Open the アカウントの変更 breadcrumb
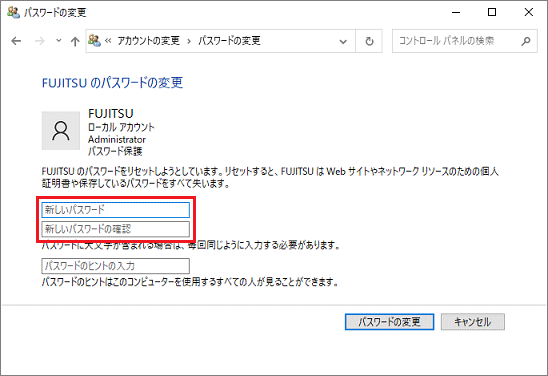Image resolution: width=548 pixels, height=376 pixels. (149, 41)
